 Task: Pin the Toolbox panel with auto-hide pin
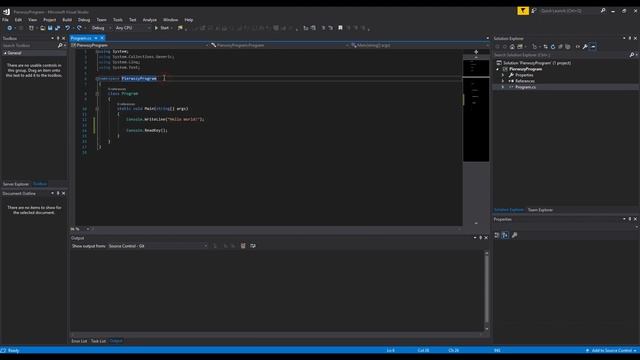click(x=58, y=38)
